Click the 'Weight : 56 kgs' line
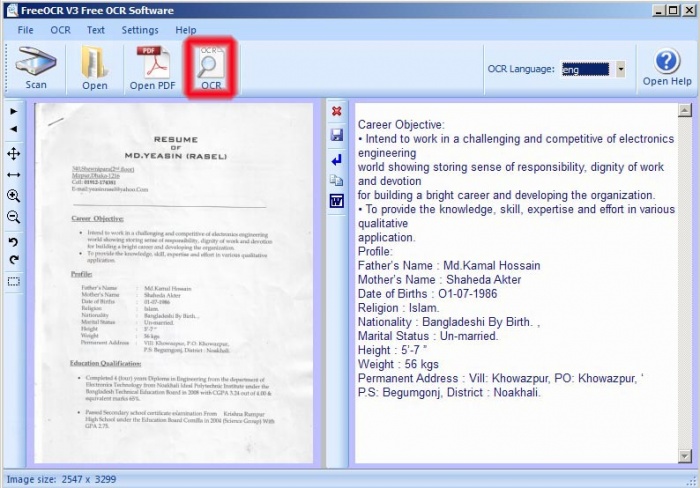This screenshot has width=700, height=488. click(x=398, y=364)
